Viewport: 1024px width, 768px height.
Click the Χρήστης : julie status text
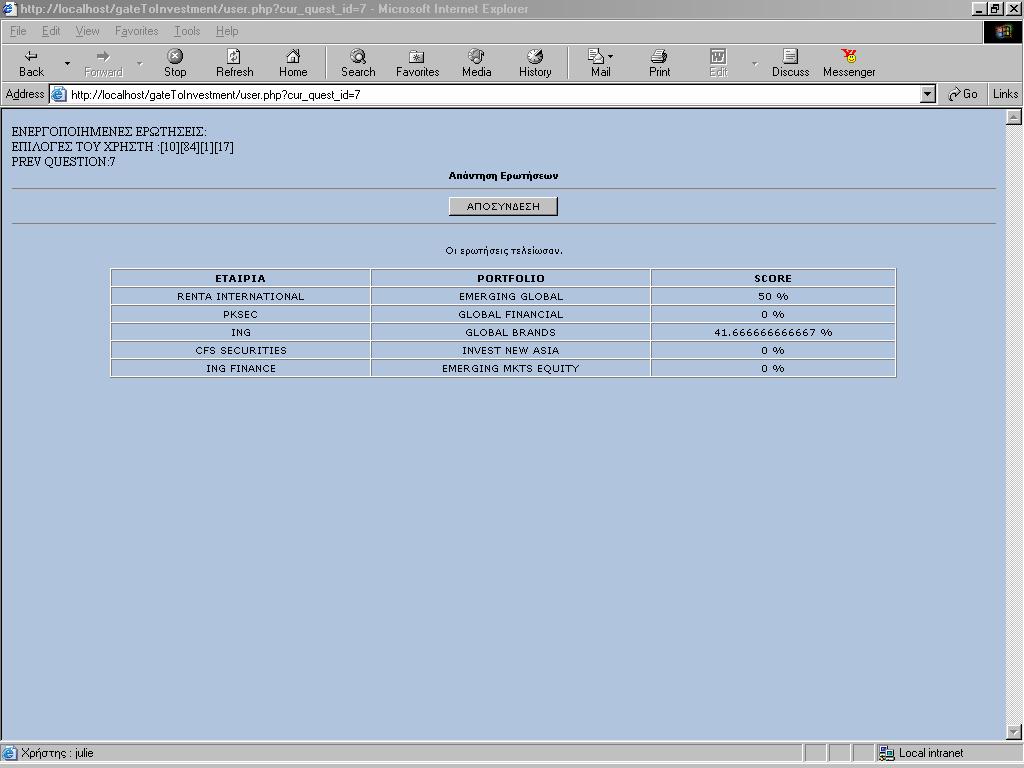click(57, 753)
